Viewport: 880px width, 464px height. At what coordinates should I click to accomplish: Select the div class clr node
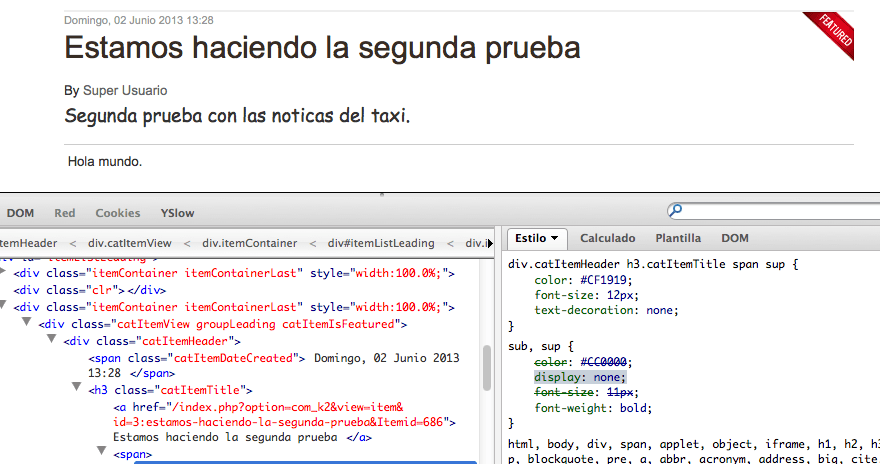tap(90, 291)
